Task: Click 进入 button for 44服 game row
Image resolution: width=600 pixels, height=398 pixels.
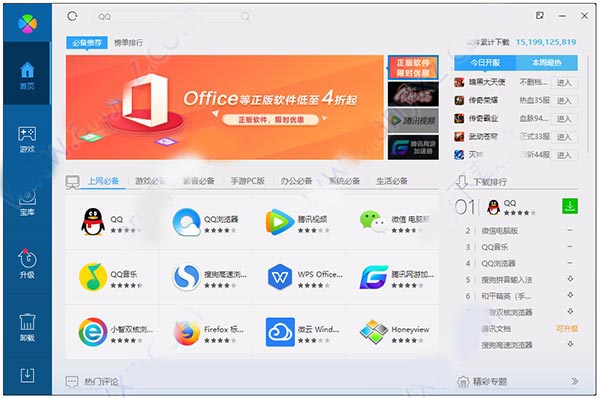Action: click(564, 155)
